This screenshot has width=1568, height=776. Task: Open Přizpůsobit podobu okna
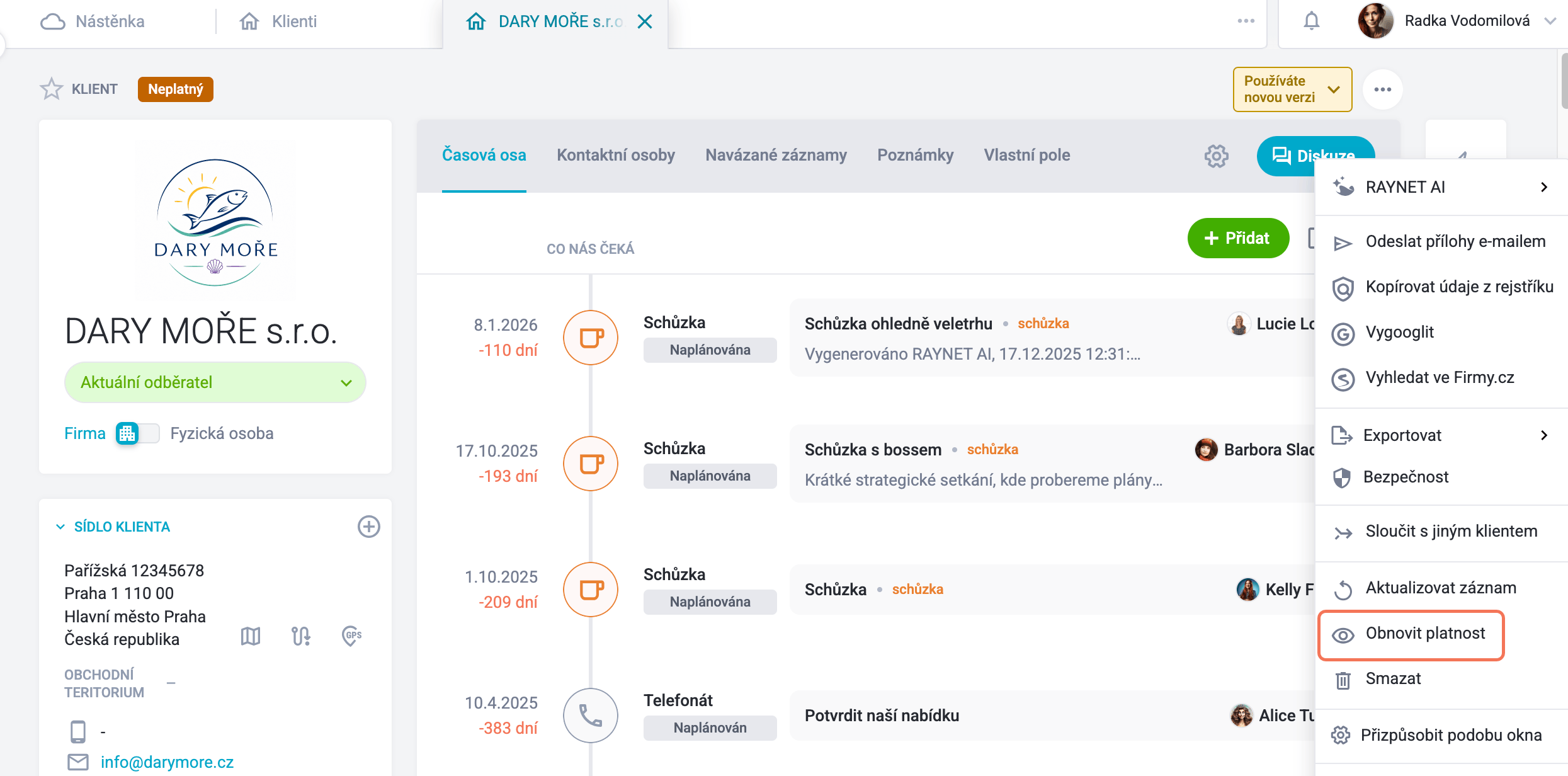coord(1441,735)
